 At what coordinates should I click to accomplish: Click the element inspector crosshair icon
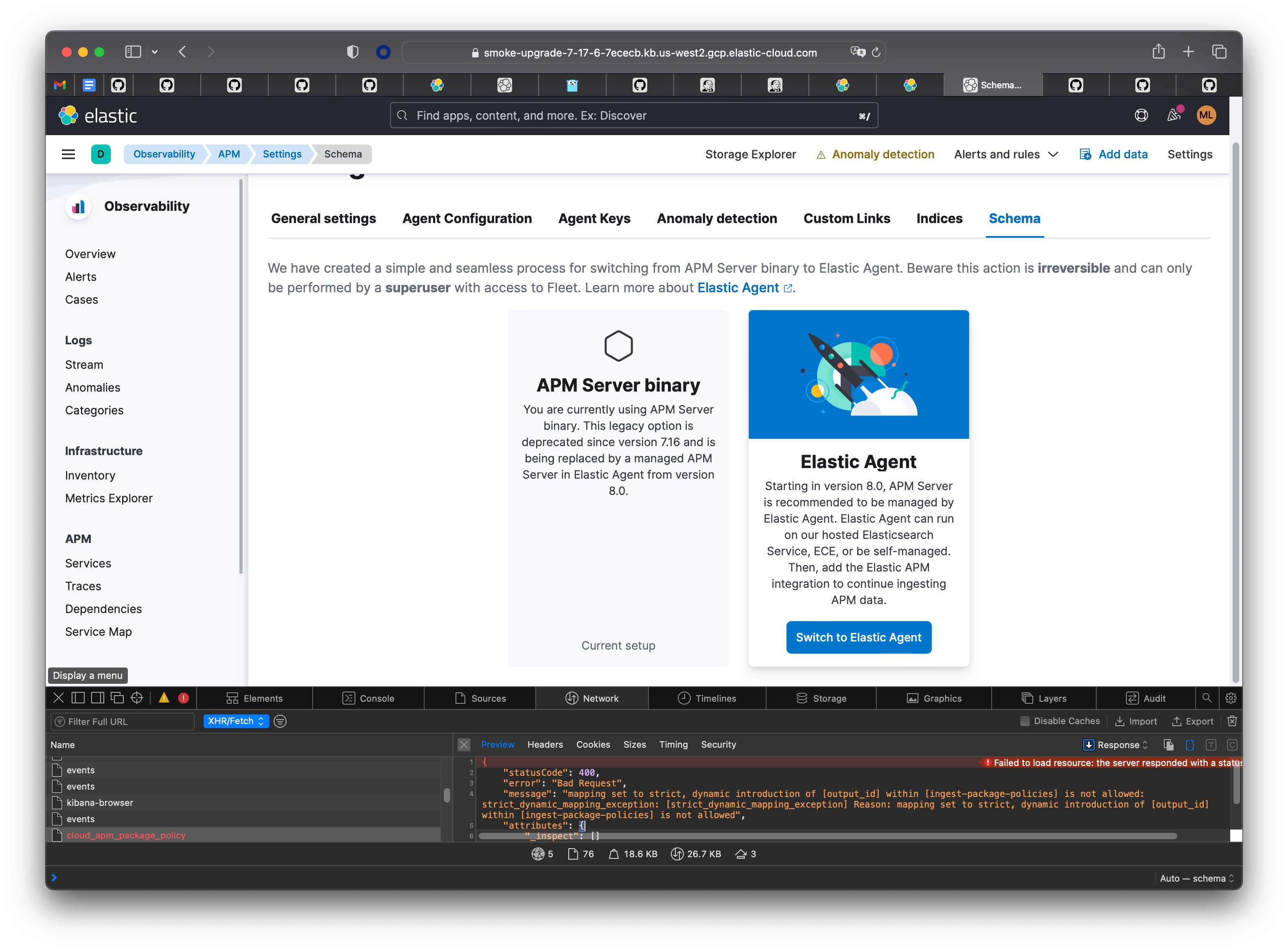coord(137,698)
